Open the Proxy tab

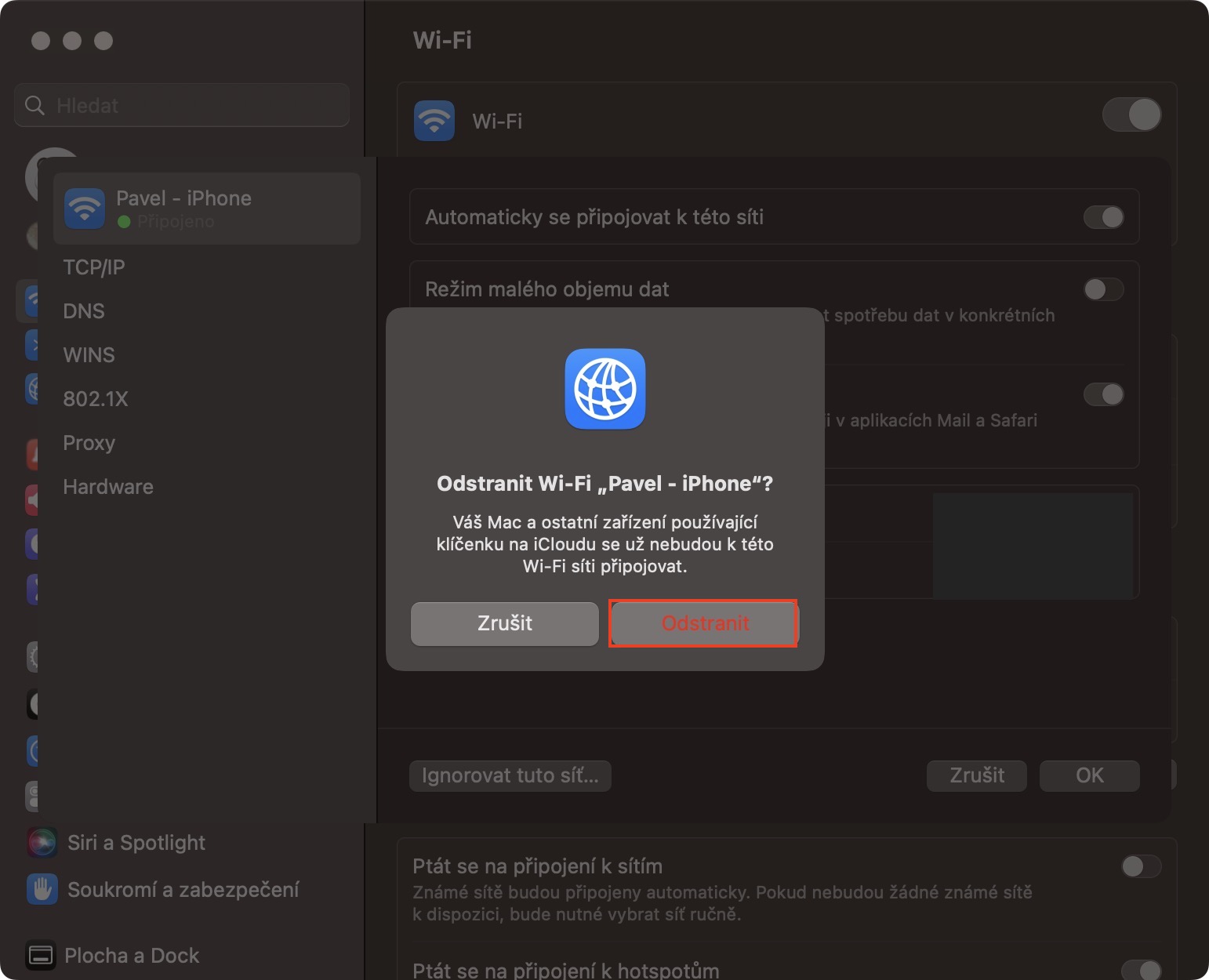(x=89, y=443)
